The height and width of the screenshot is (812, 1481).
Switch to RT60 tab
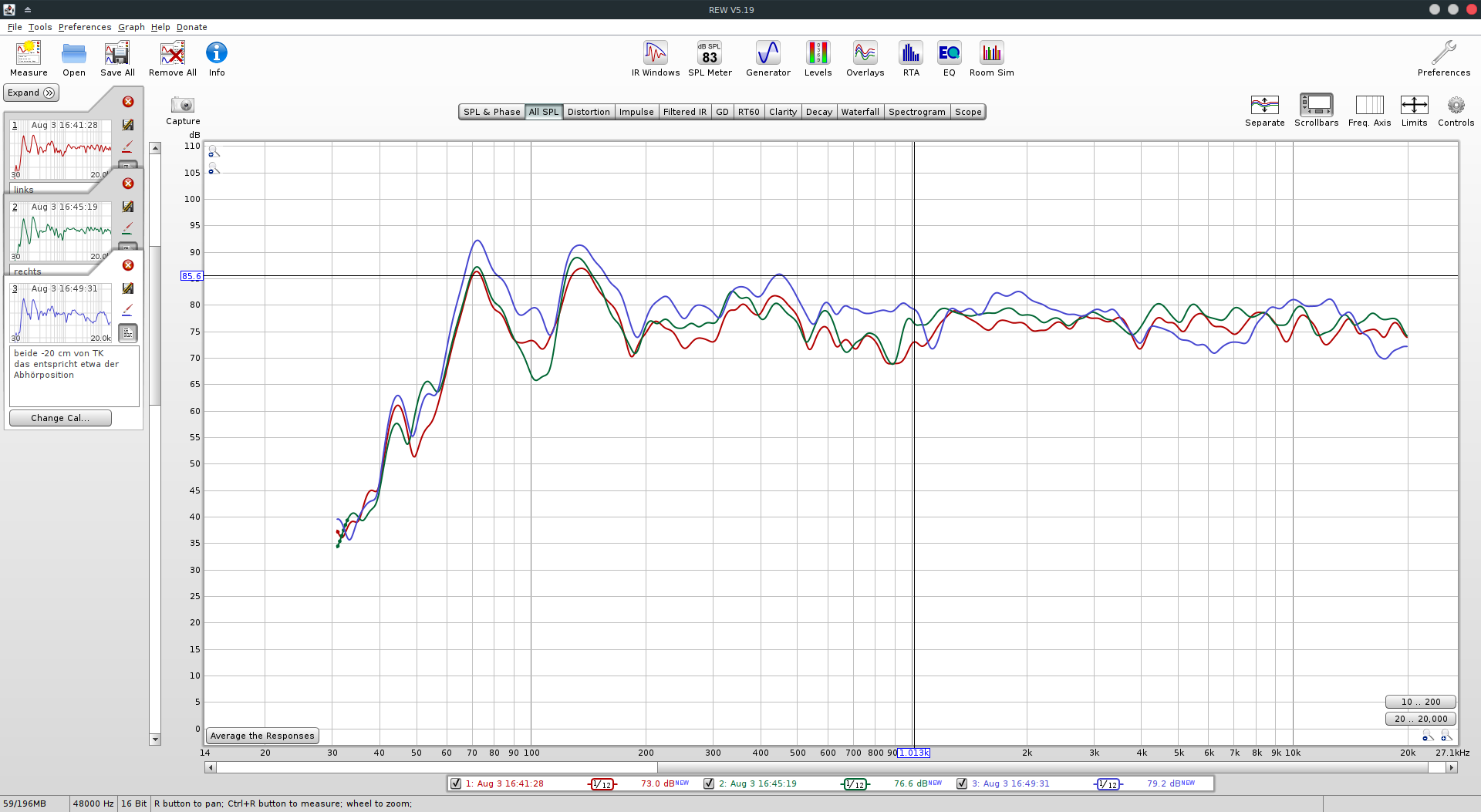coord(749,112)
